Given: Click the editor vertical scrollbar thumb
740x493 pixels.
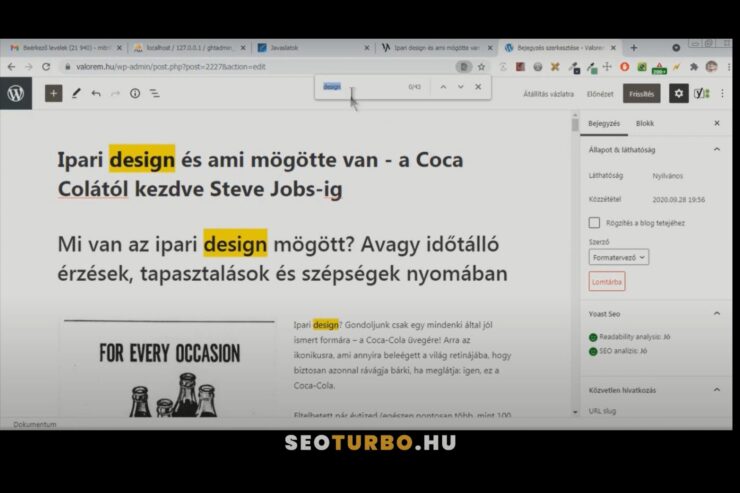Looking at the screenshot, I should (574, 125).
